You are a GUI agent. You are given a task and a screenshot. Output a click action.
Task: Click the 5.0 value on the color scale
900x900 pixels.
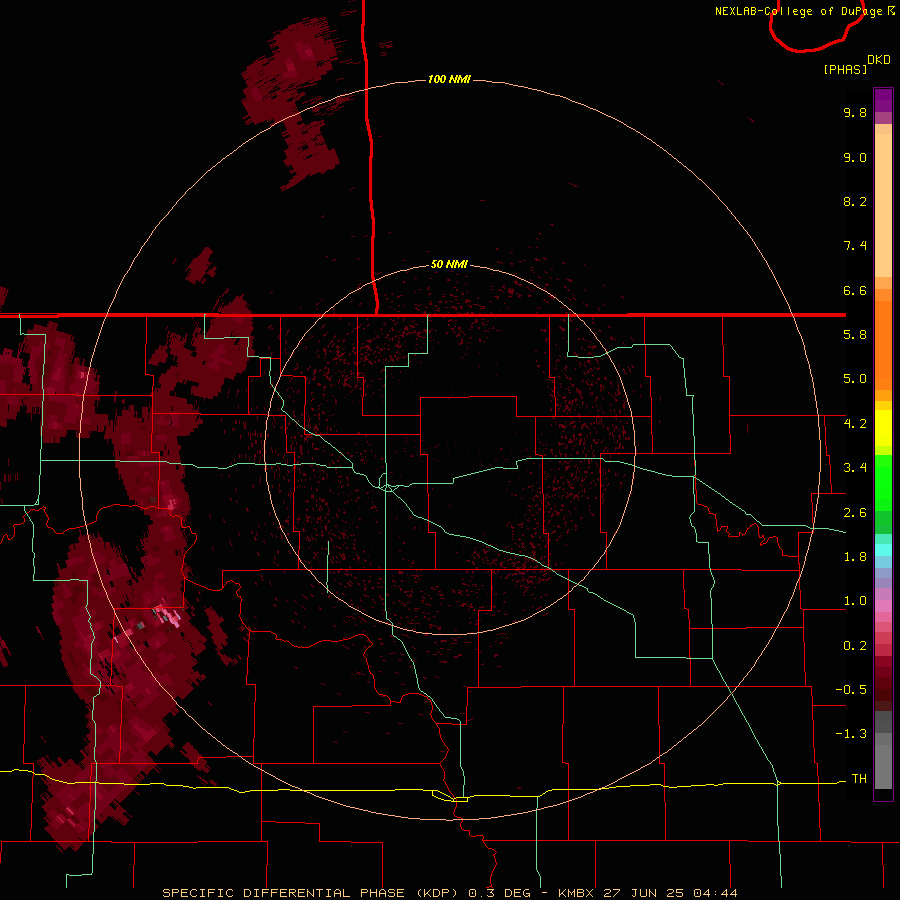855,379
